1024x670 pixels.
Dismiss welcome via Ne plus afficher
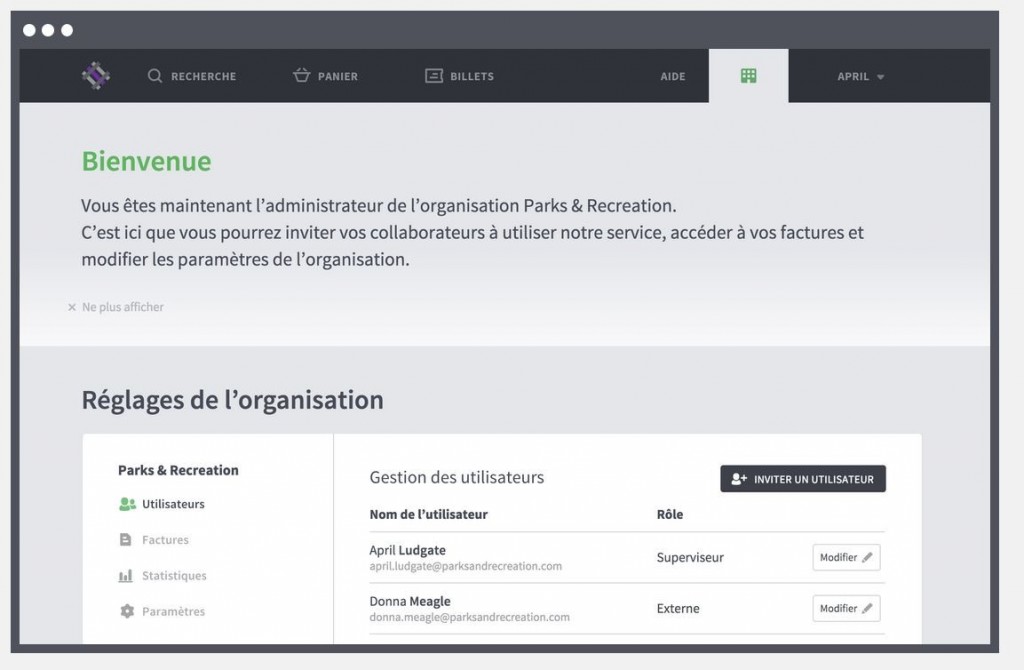(116, 307)
